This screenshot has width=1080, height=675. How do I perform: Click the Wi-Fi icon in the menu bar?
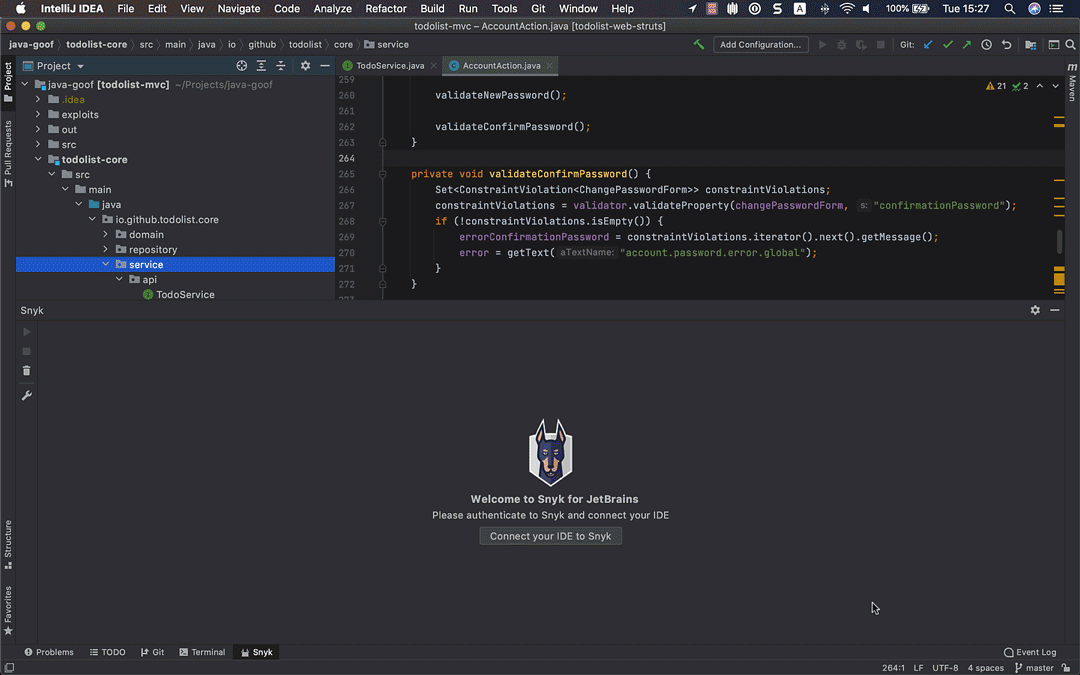coord(847,9)
